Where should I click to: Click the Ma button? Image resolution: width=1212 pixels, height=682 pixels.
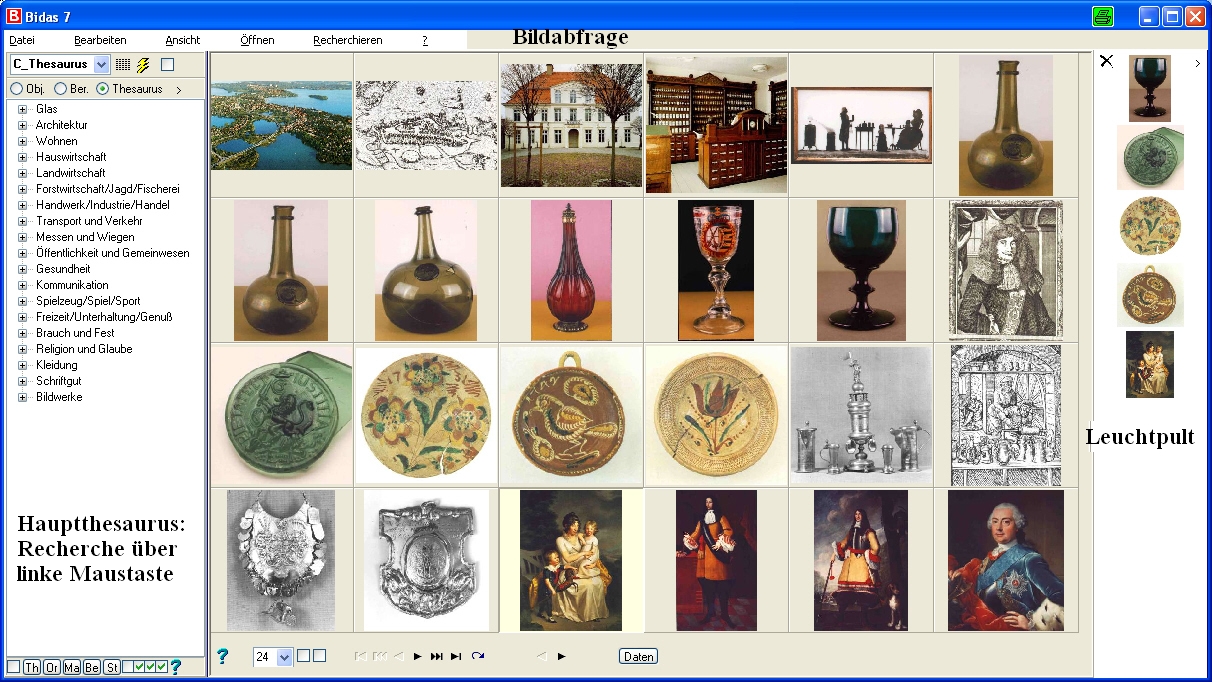pyautogui.click(x=72, y=667)
